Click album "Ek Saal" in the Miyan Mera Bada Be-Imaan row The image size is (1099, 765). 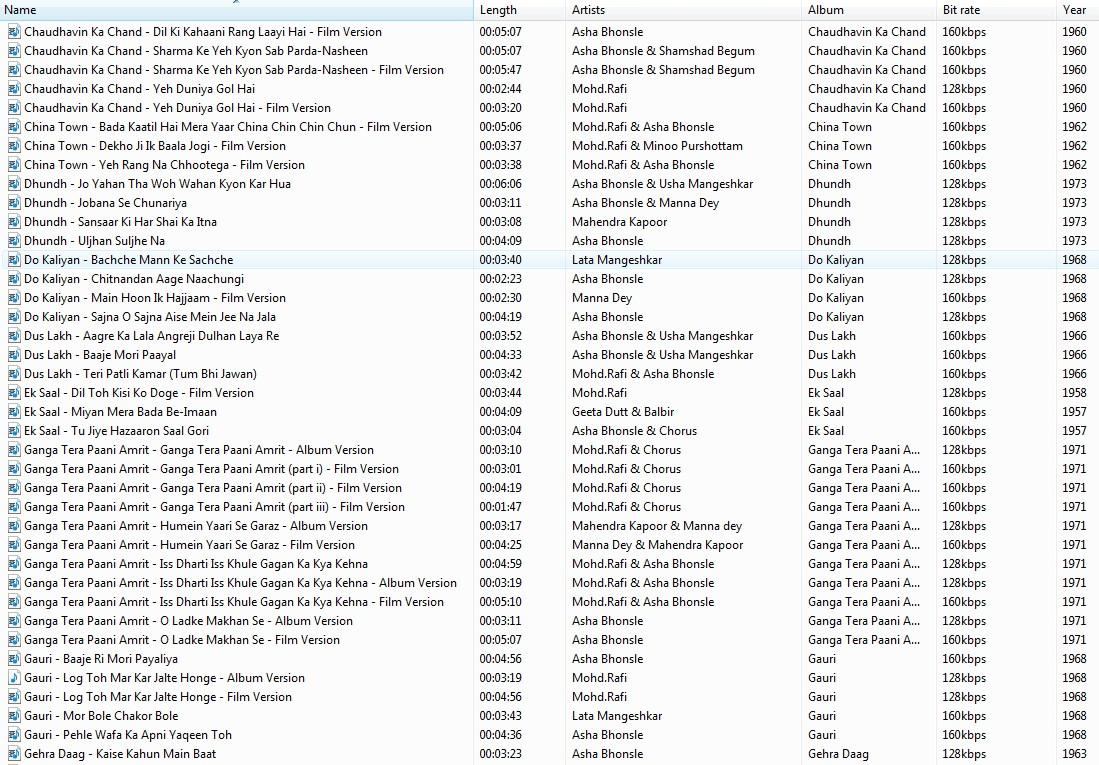point(826,412)
